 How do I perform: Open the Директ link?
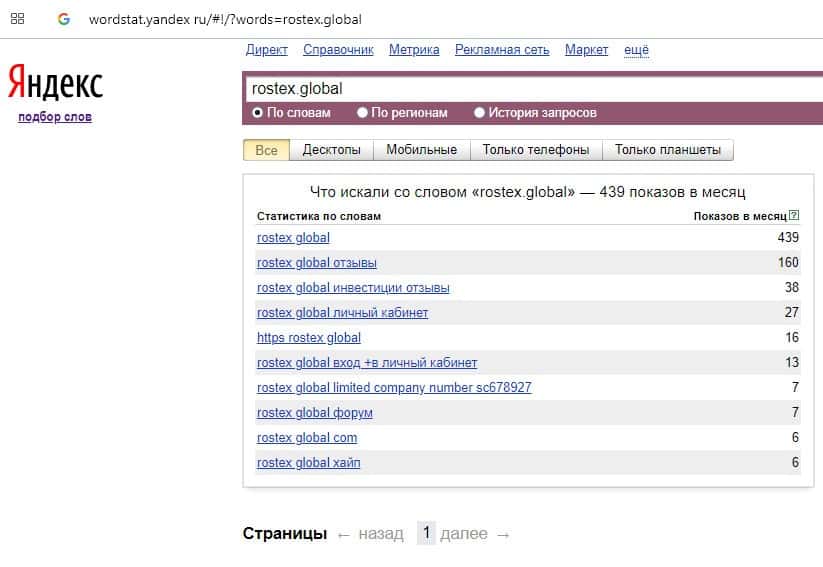coord(267,50)
